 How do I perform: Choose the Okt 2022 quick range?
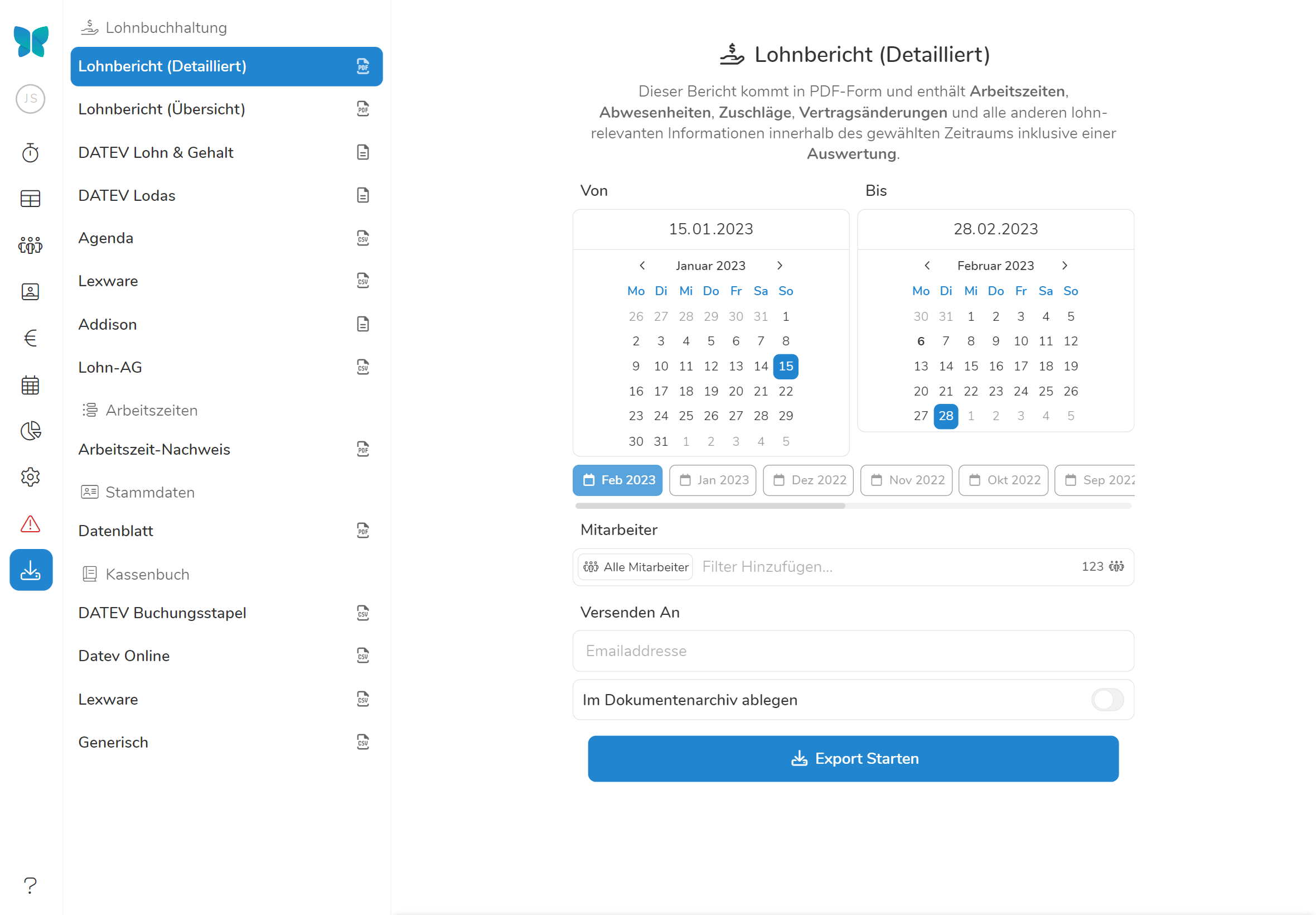point(1003,480)
